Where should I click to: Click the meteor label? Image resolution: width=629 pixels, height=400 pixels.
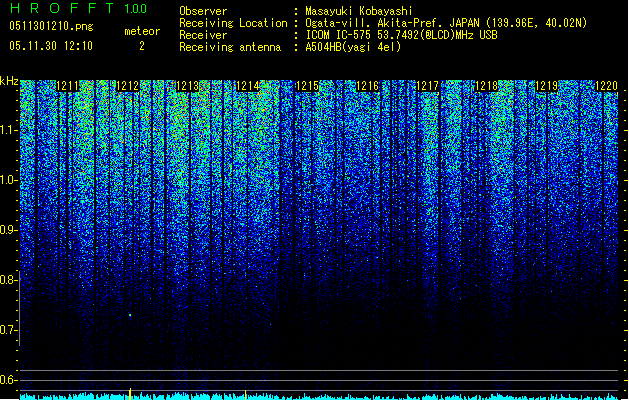(142, 31)
